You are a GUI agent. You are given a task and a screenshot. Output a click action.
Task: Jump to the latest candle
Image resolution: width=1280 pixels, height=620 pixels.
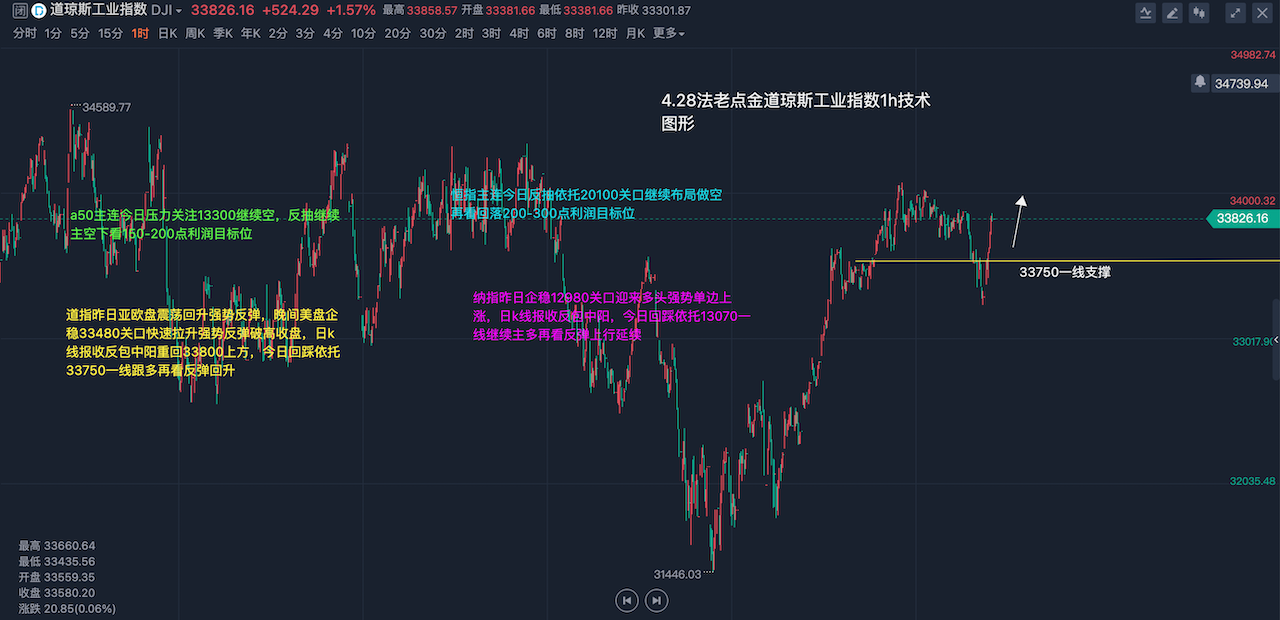click(656, 600)
